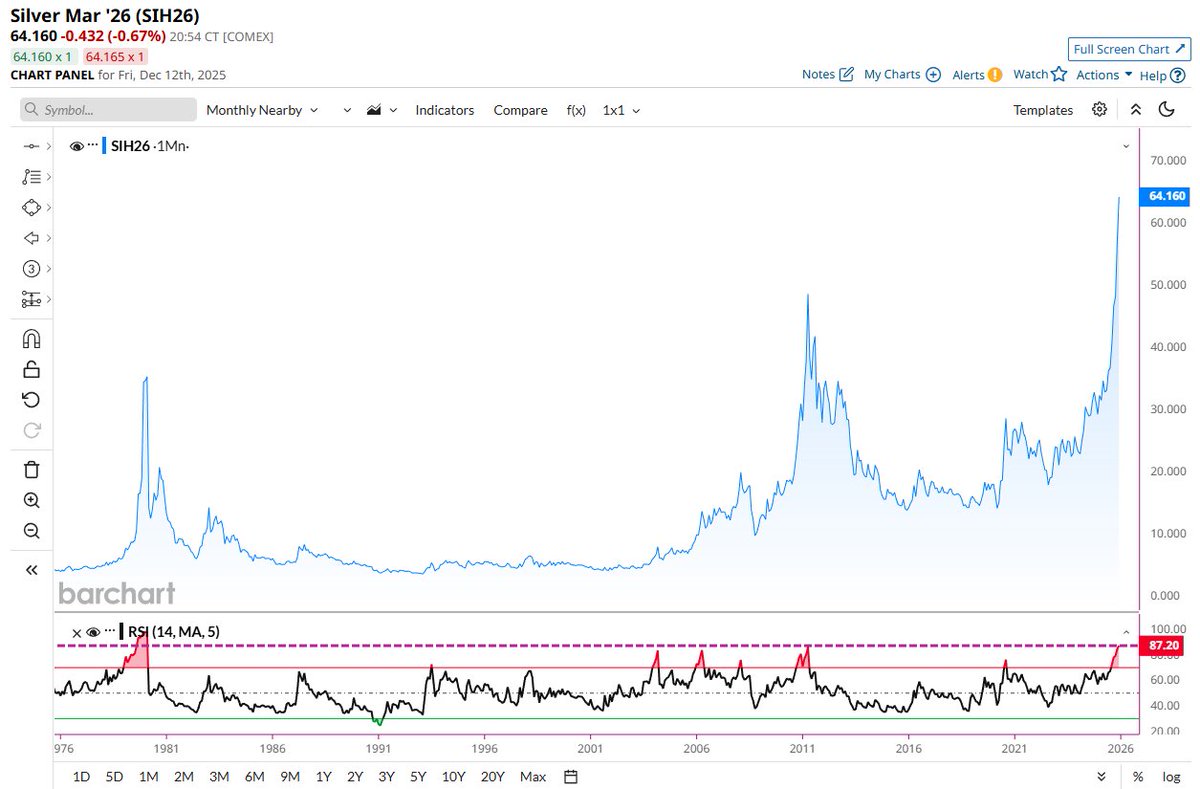Expand the line tool submenu arrow
1200x789 pixels.
[x=48, y=147]
